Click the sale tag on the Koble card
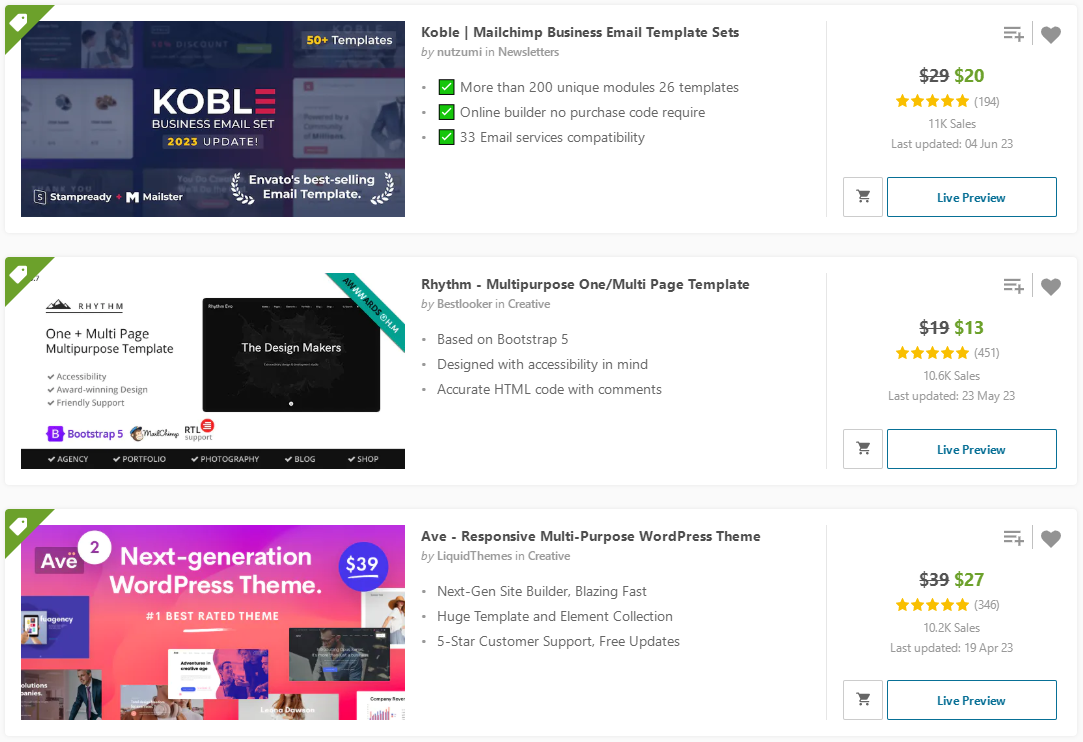Viewport: 1083px width, 742px height. coord(19,21)
